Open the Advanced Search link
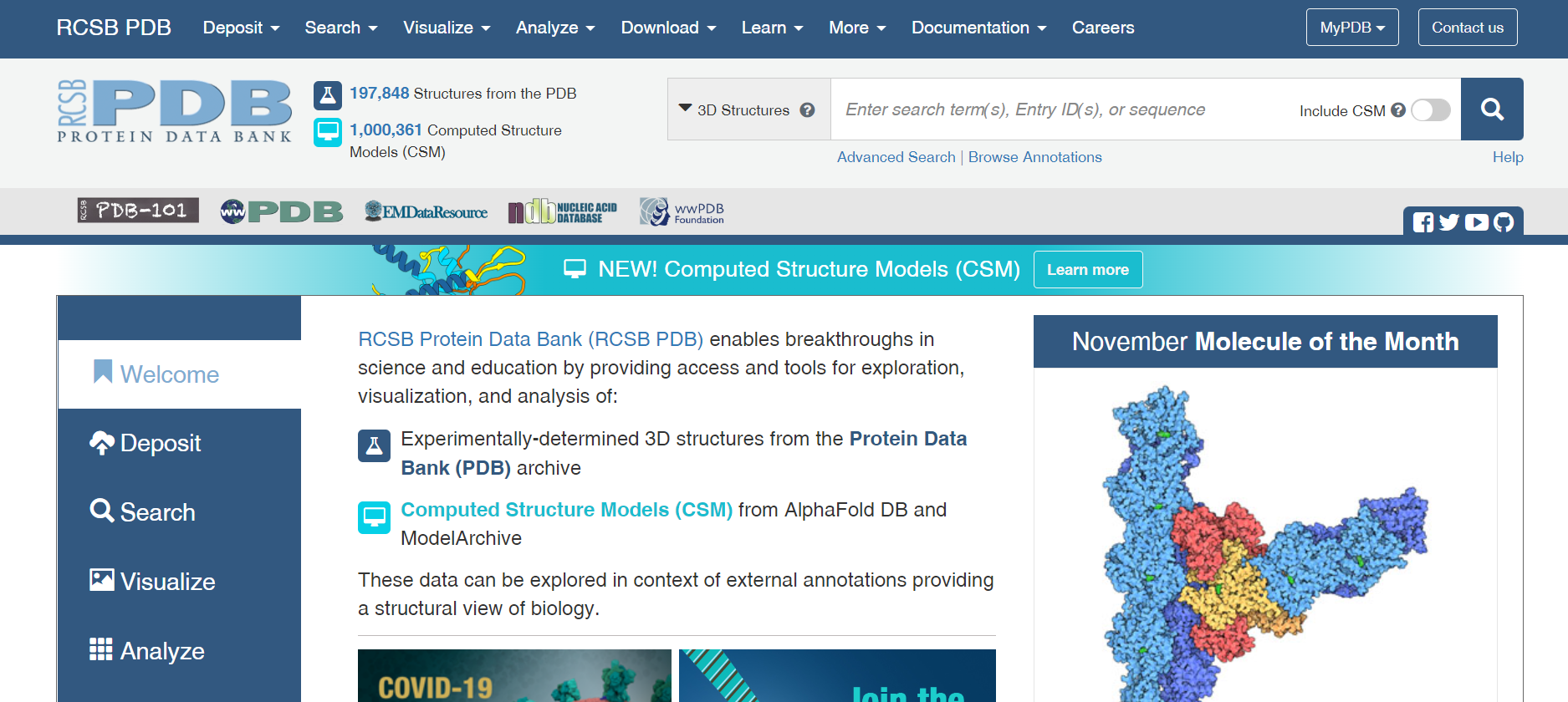1568x702 pixels. 896,157
